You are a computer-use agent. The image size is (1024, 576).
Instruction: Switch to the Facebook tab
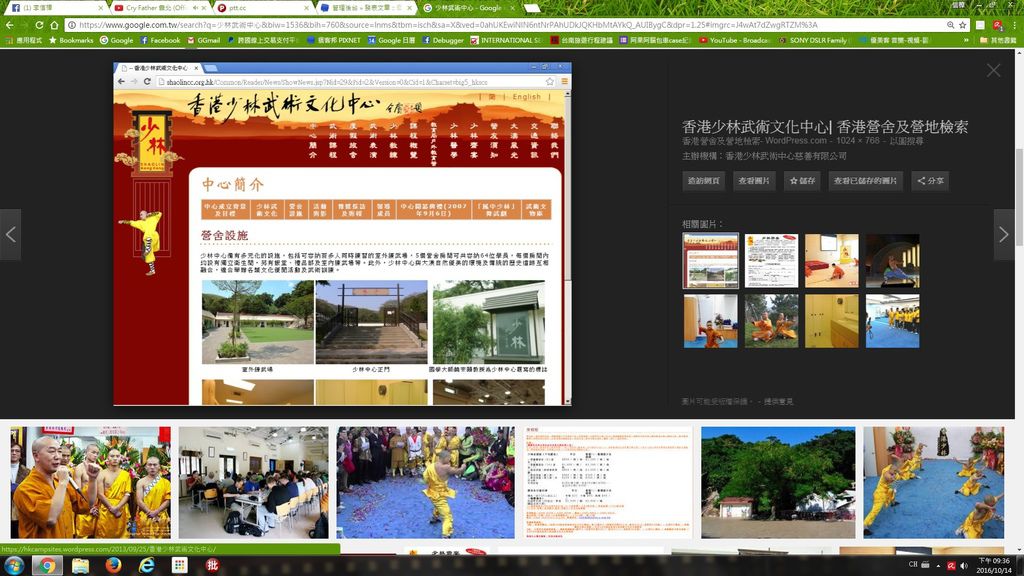pos(55,8)
